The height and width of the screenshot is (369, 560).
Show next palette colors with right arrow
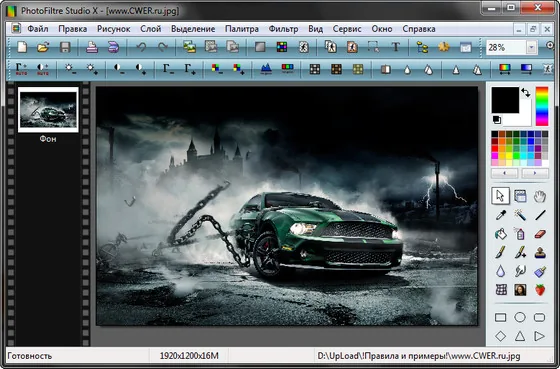click(x=535, y=173)
